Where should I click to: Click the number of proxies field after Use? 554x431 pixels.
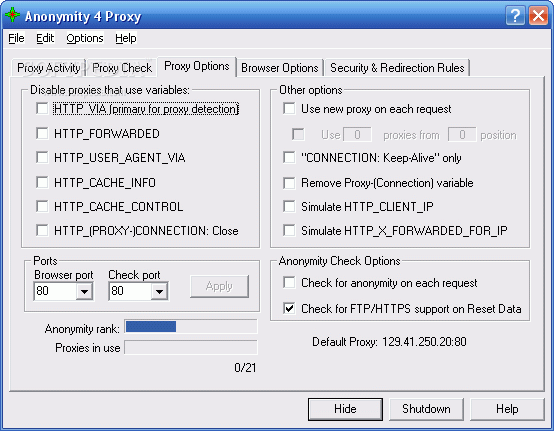point(357,135)
